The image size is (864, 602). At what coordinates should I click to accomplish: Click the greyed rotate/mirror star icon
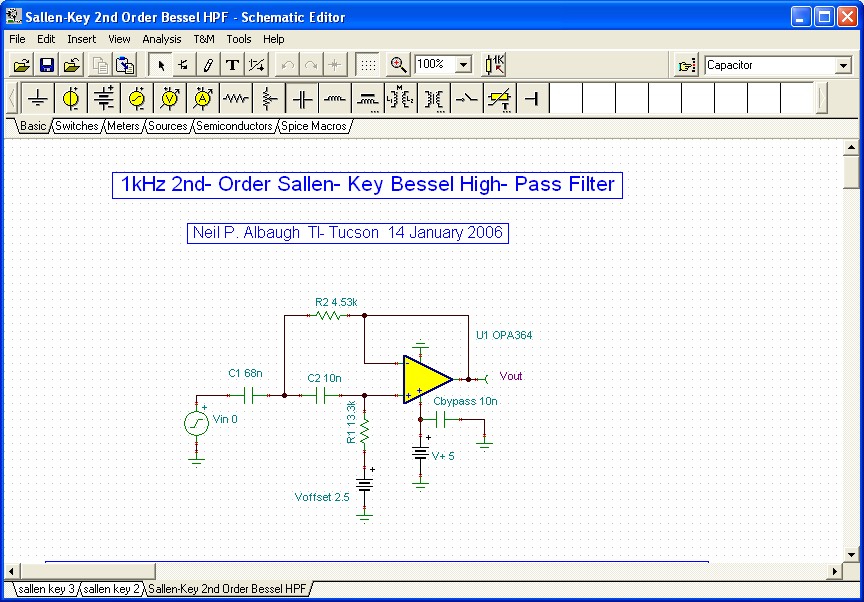pyautogui.click(x=334, y=65)
